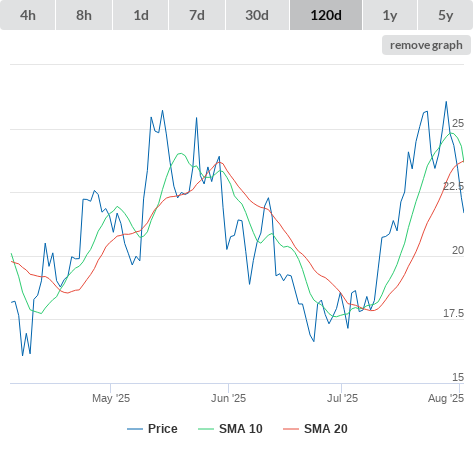The height and width of the screenshot is (455, 474).
Task: Click the May '25 axis marker
Action: point(111,398)
